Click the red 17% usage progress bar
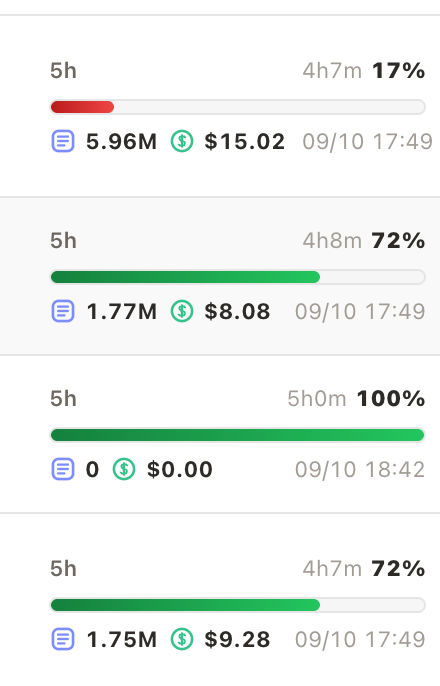The width and height of the screenshot is (440, 686). pos(237,107)
